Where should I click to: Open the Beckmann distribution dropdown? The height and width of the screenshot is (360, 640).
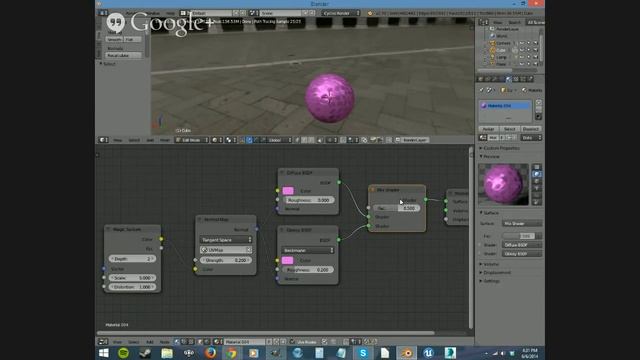308,250
